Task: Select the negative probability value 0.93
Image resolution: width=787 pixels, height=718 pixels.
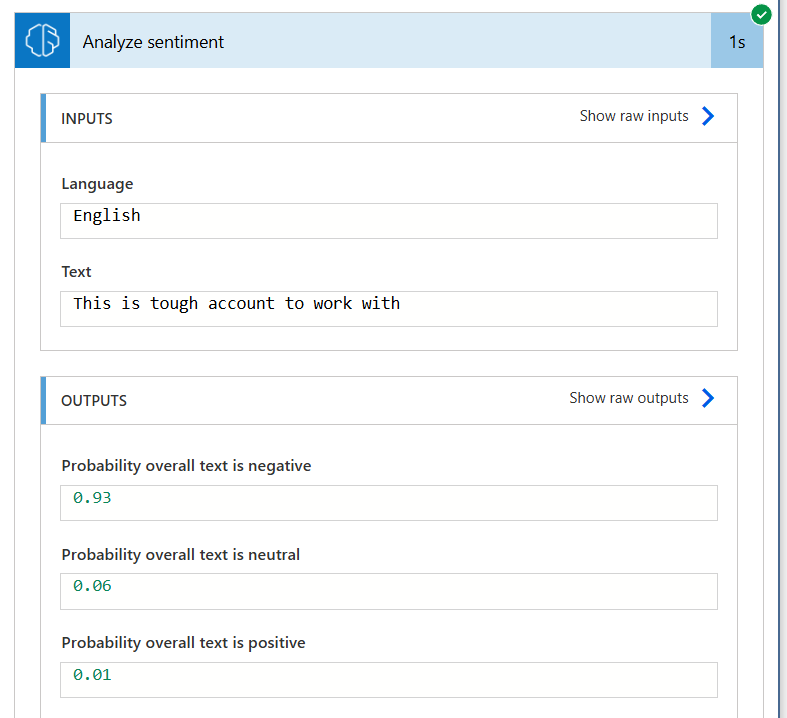Action: [388, 503]
